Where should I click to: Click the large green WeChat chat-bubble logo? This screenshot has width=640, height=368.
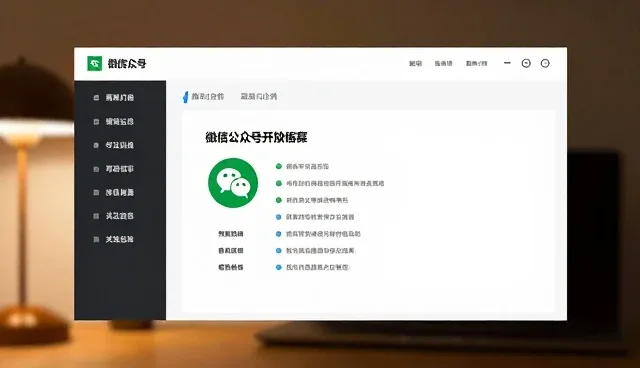point(233,183)
